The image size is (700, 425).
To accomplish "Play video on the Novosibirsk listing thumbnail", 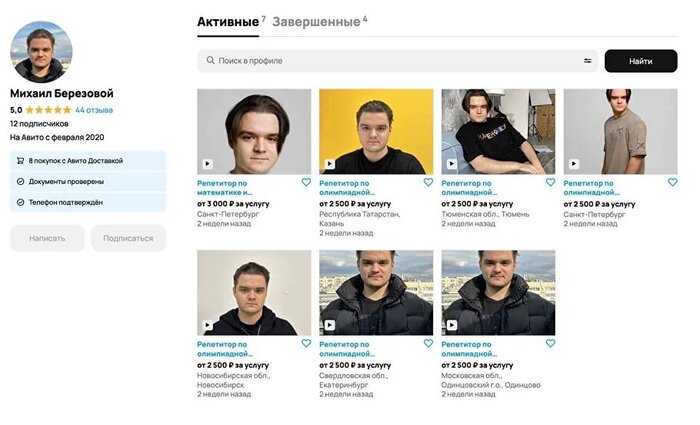I will (x=207, y=325).
